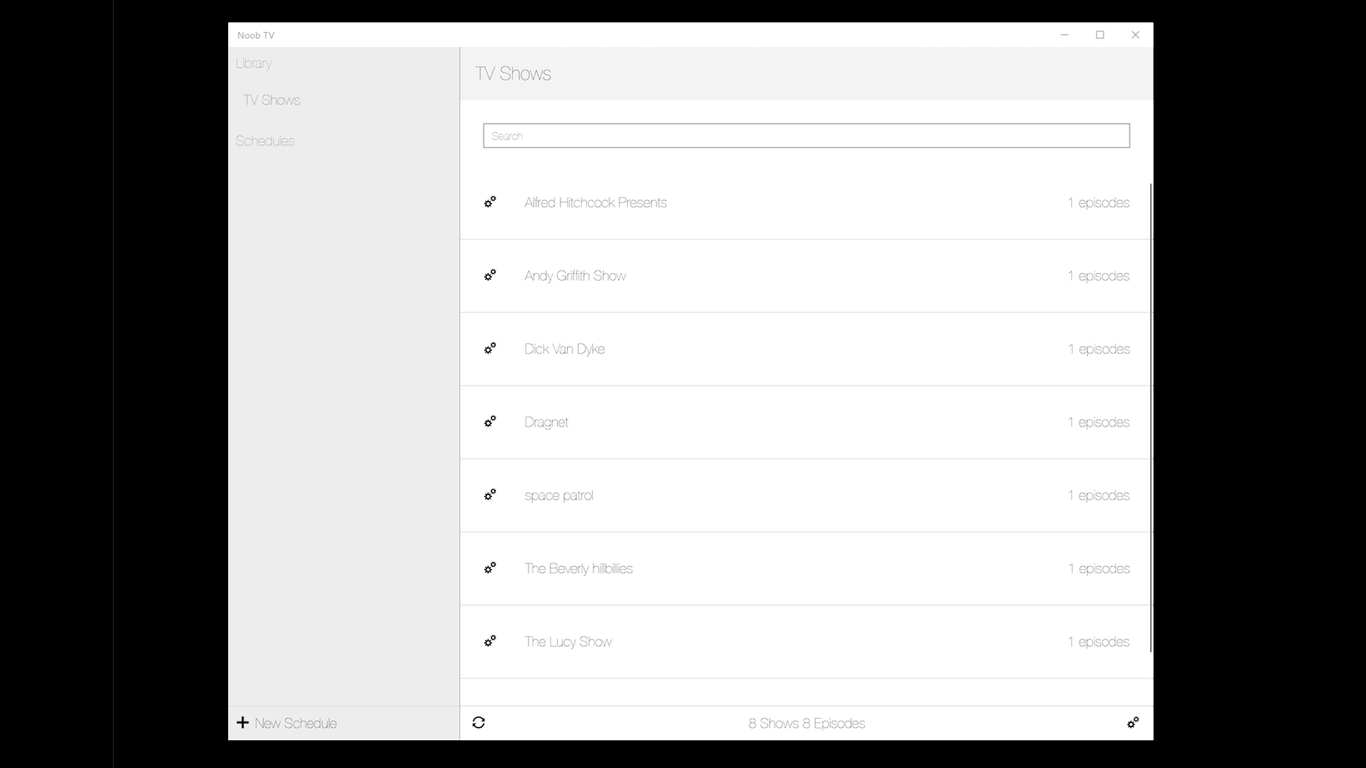Open the Dragnet show title
Image resolution: width=1366 pixels, height=768 pixels.
tap(546, 422)
